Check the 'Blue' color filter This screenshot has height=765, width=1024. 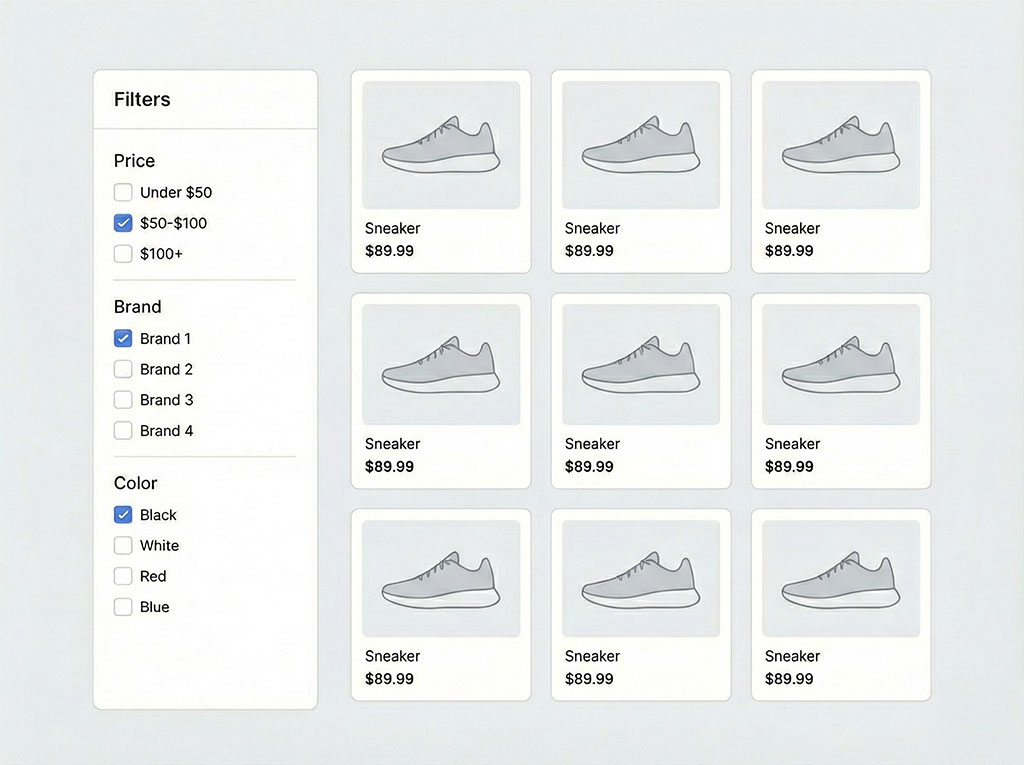tap(123, 607)
